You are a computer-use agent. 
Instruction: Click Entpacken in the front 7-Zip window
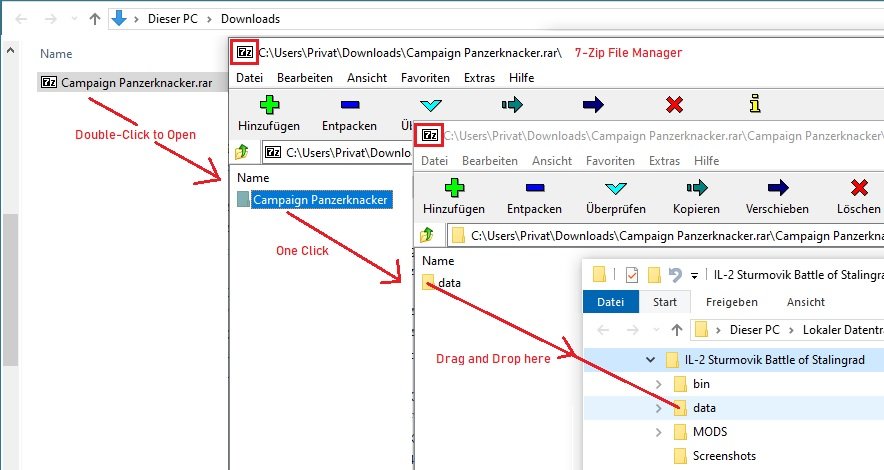(534, 197)
